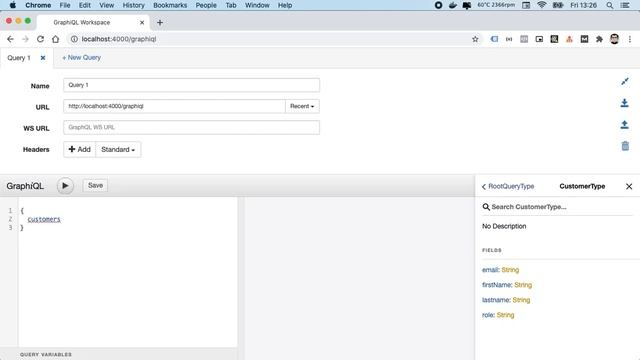Expand the Query Variables panel

[46, 354]
